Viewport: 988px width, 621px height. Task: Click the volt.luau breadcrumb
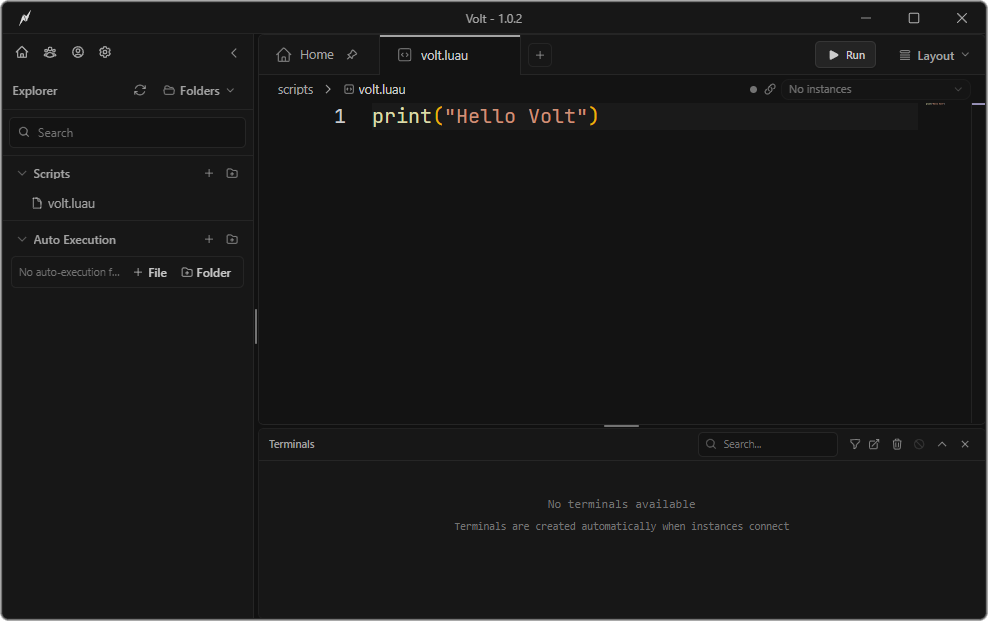click(375, 89)
